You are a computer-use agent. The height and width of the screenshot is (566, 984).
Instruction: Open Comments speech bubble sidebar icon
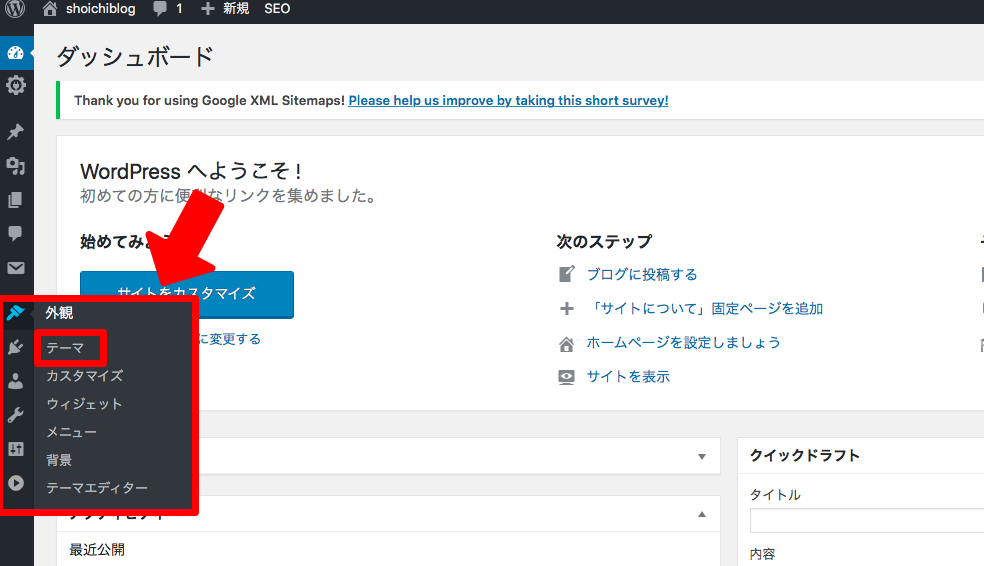[16, 233]
